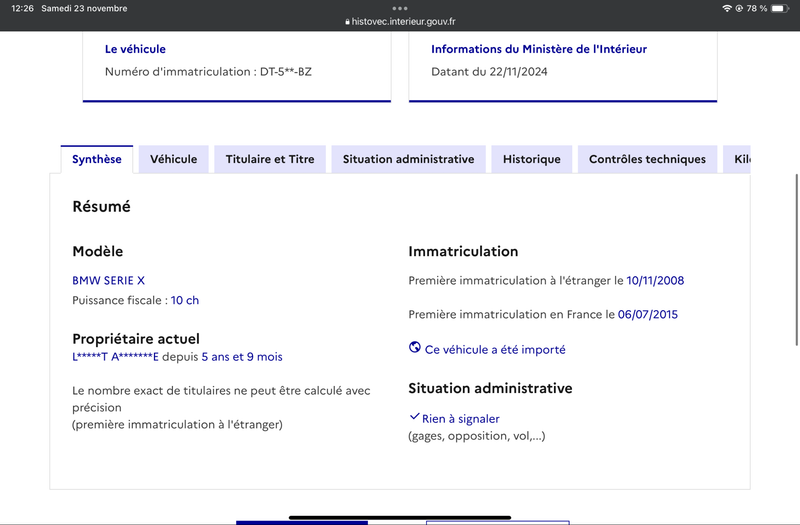Click the '10 ch' fiscal power value
Viewport: 800px width, 525px height.
[x=185, y=300]
